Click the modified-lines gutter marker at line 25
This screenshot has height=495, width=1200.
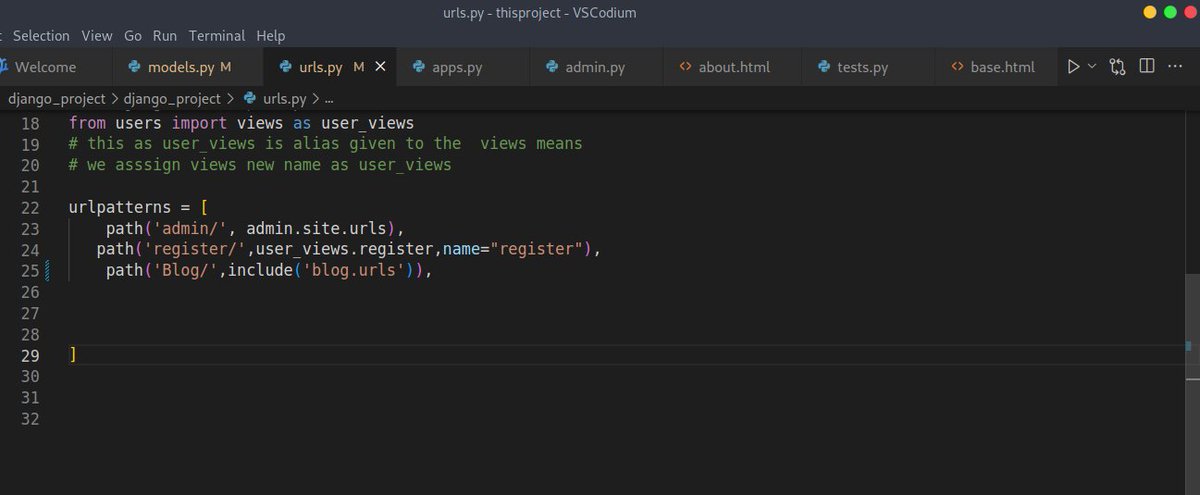pyautogui.click(x=46, y=271)
